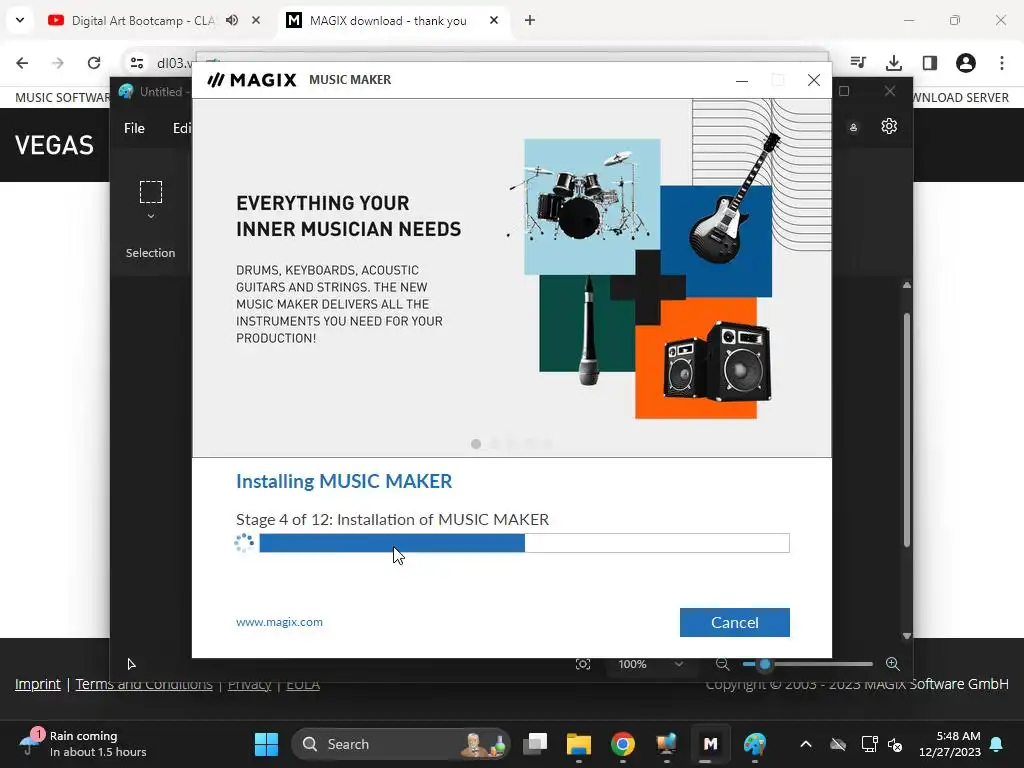Close the Digital Art Bootcamp tab
Image resolution: width=1024 pixels, height=768 pixels.
[256, 20]
